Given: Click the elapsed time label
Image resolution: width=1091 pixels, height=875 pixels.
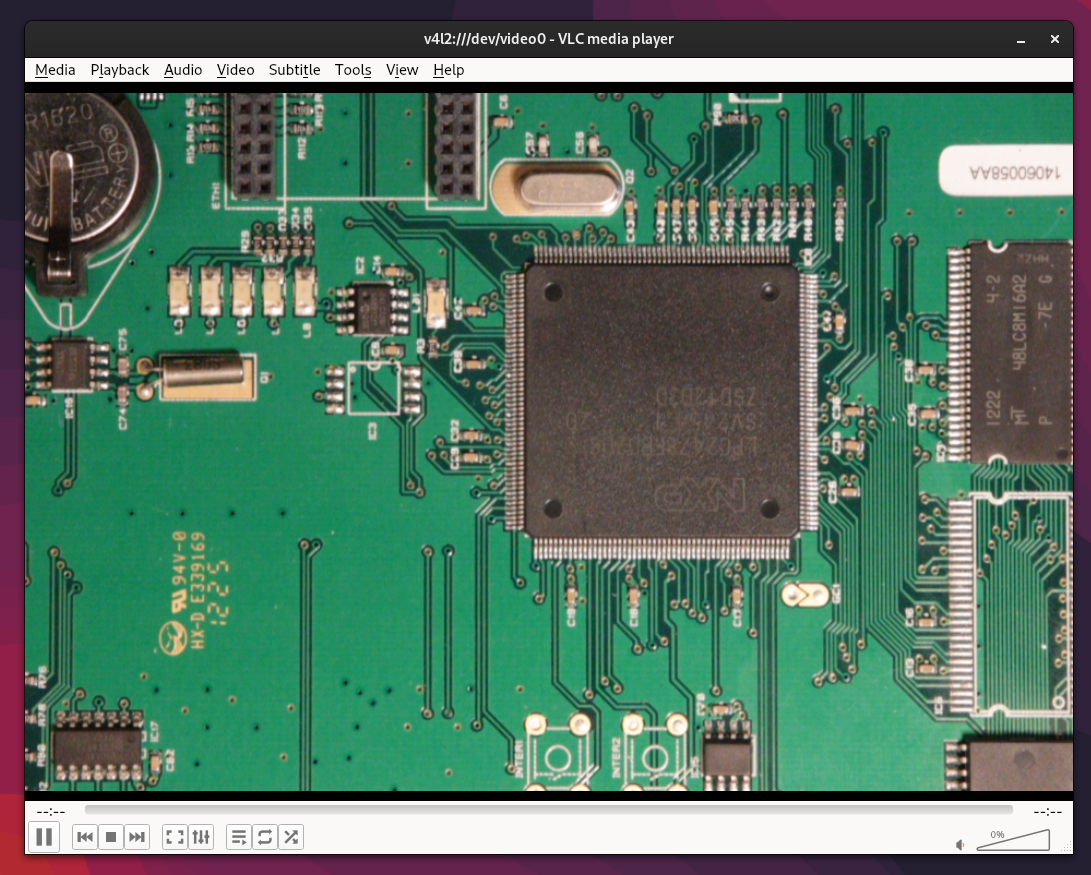Looking at the screenshot, I should tap(51, 811).
